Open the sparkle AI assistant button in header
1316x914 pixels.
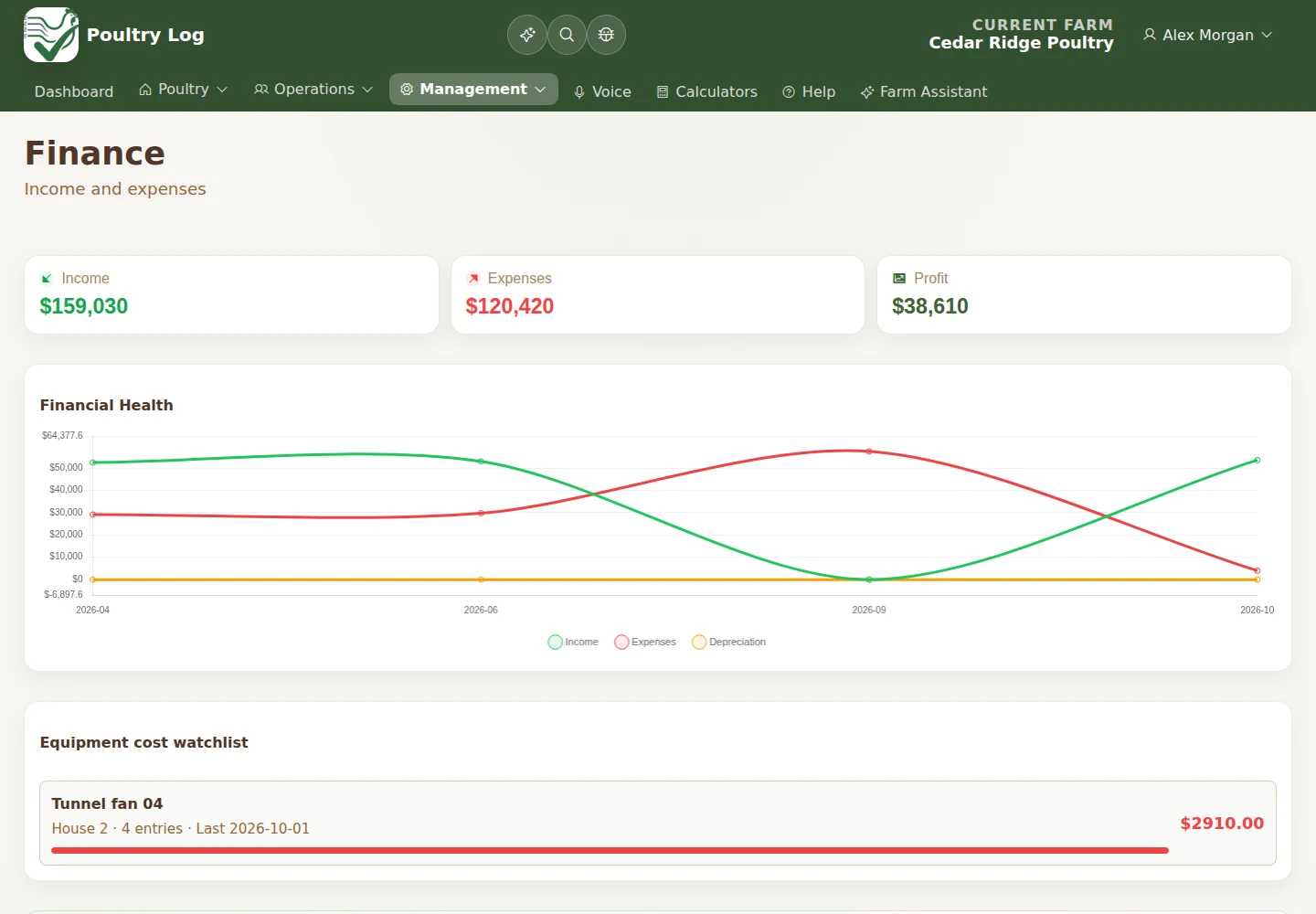tap(527, 35)
